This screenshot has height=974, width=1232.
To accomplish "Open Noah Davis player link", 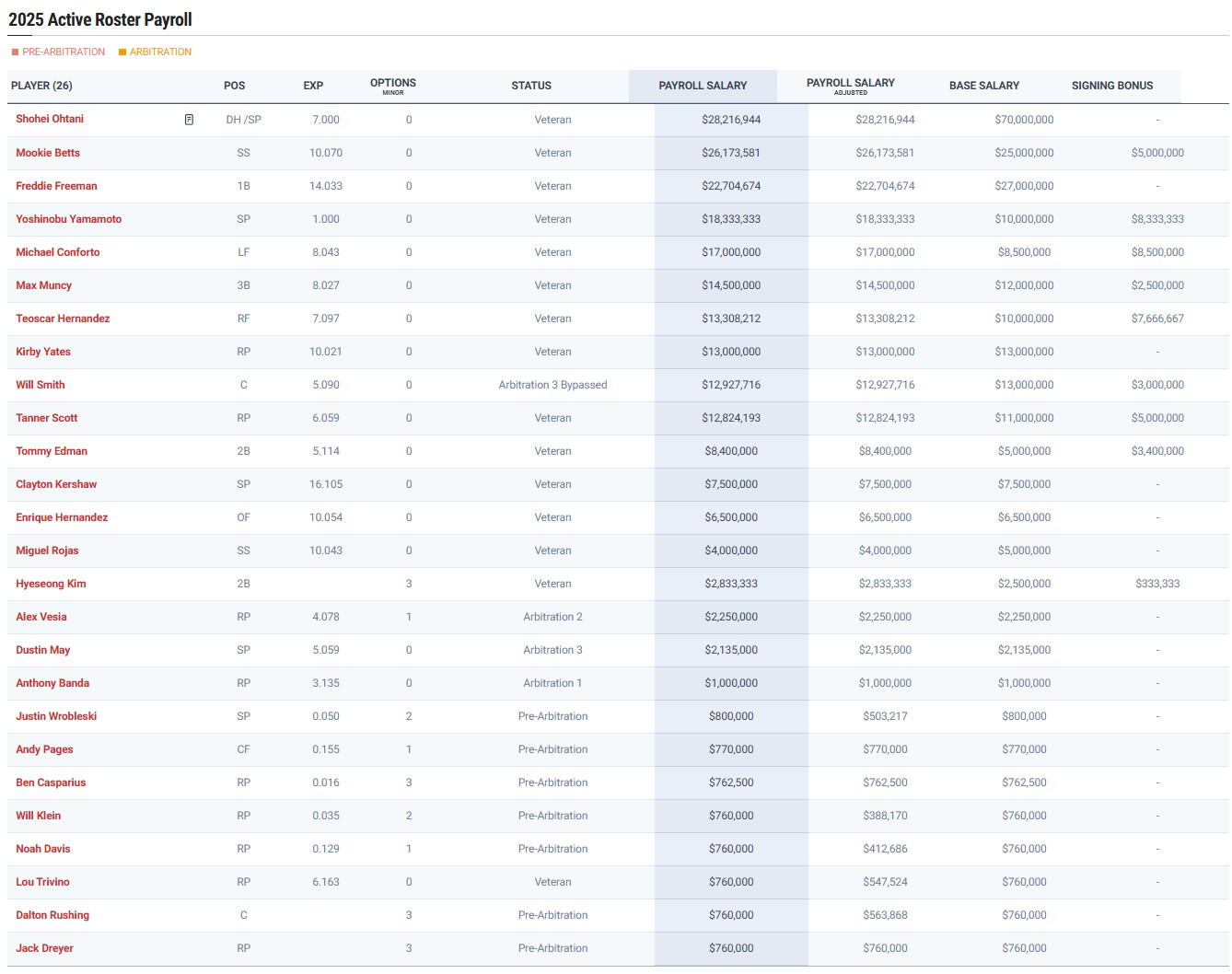I will click(43, 849).
